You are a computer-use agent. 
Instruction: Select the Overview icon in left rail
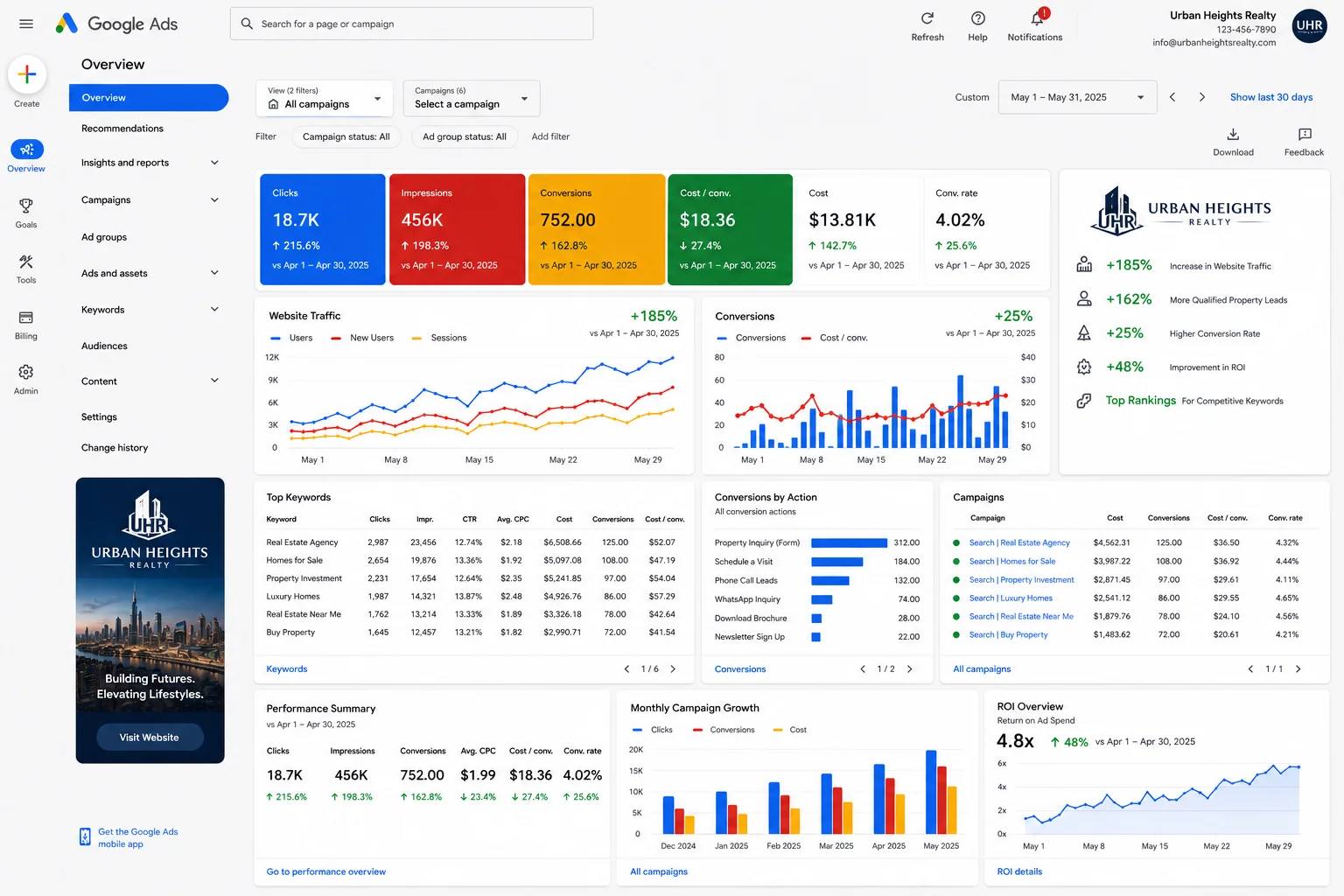pos(26,150)
